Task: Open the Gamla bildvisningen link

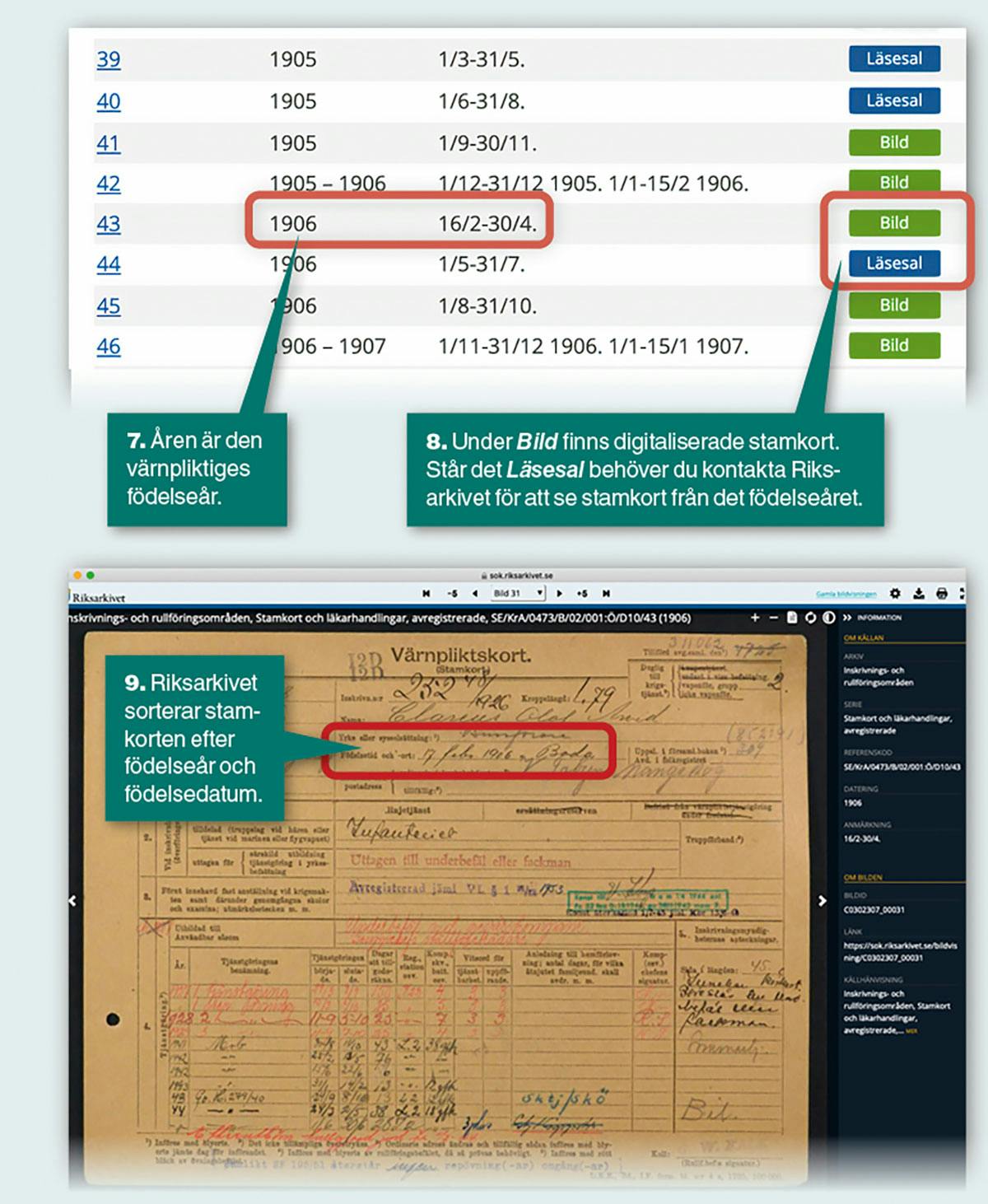Action: [x=846, y=594]
